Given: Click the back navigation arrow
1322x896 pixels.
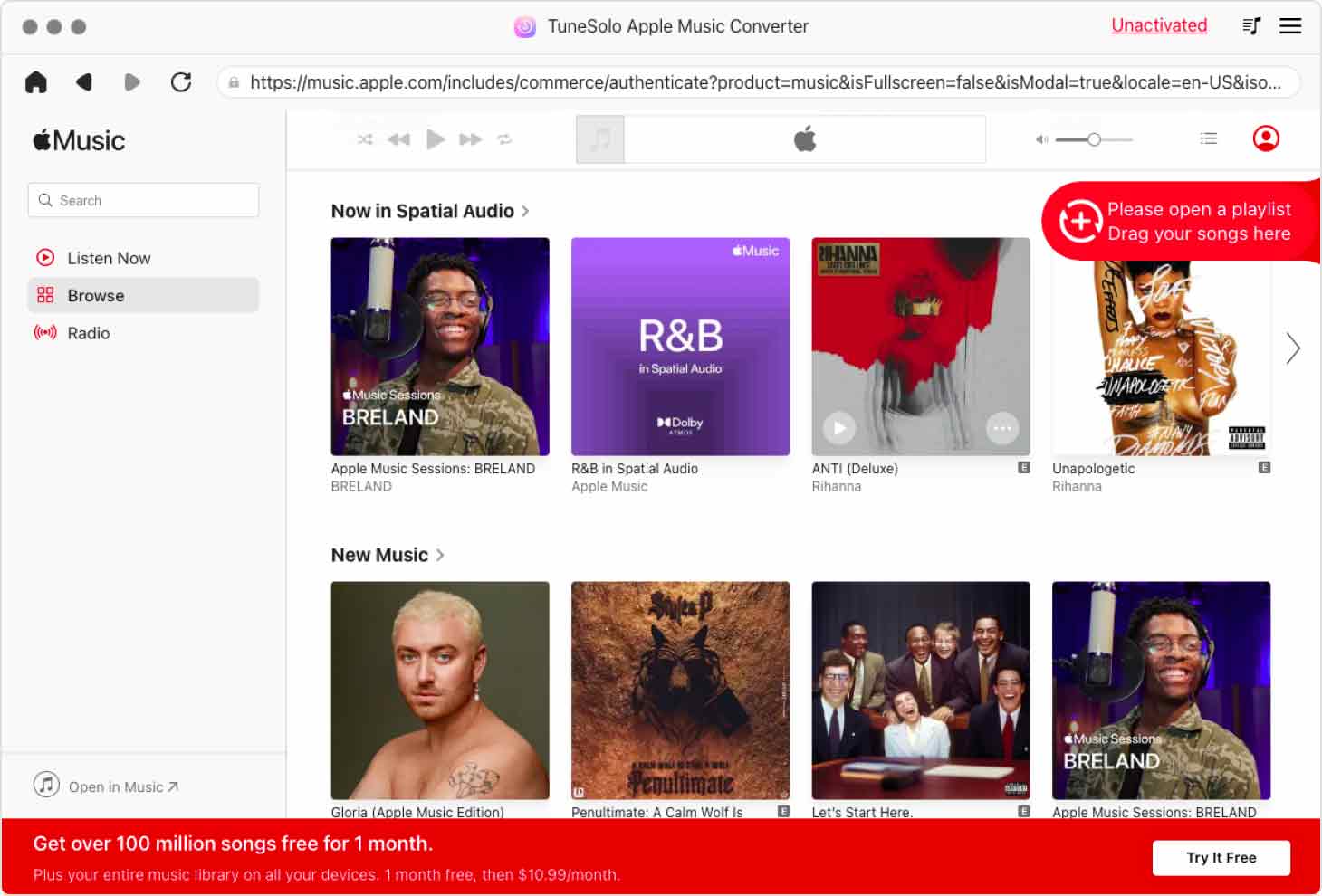Looking at the screenshot, I should [x=84, y=82].
